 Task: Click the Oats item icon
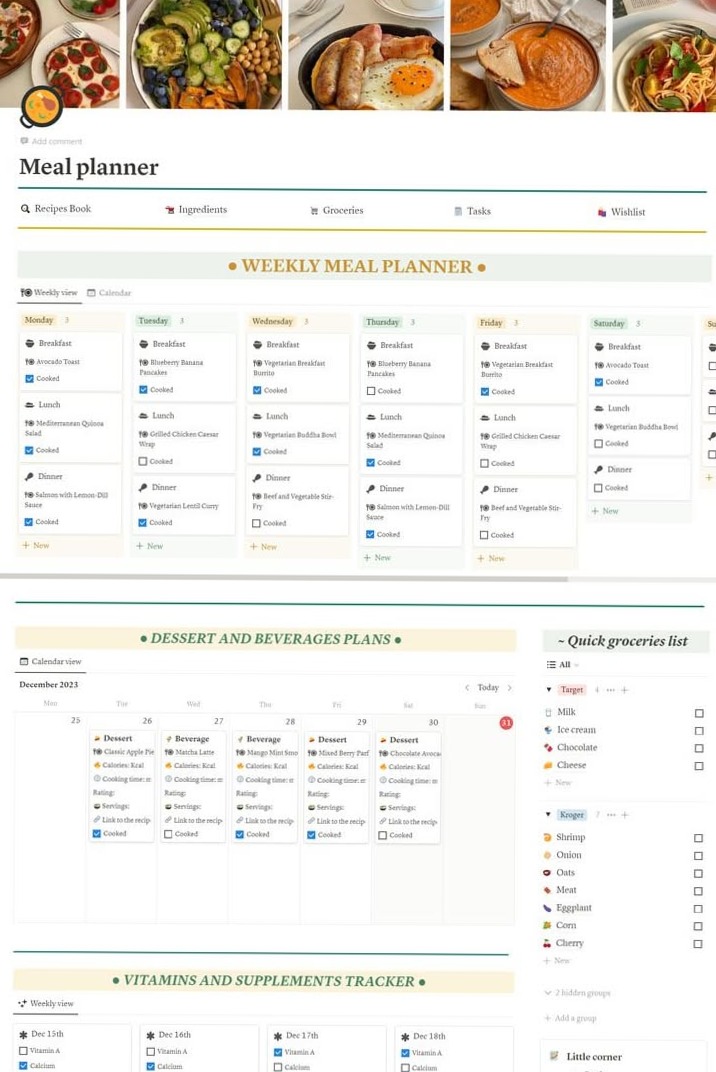tap(547, 872)
